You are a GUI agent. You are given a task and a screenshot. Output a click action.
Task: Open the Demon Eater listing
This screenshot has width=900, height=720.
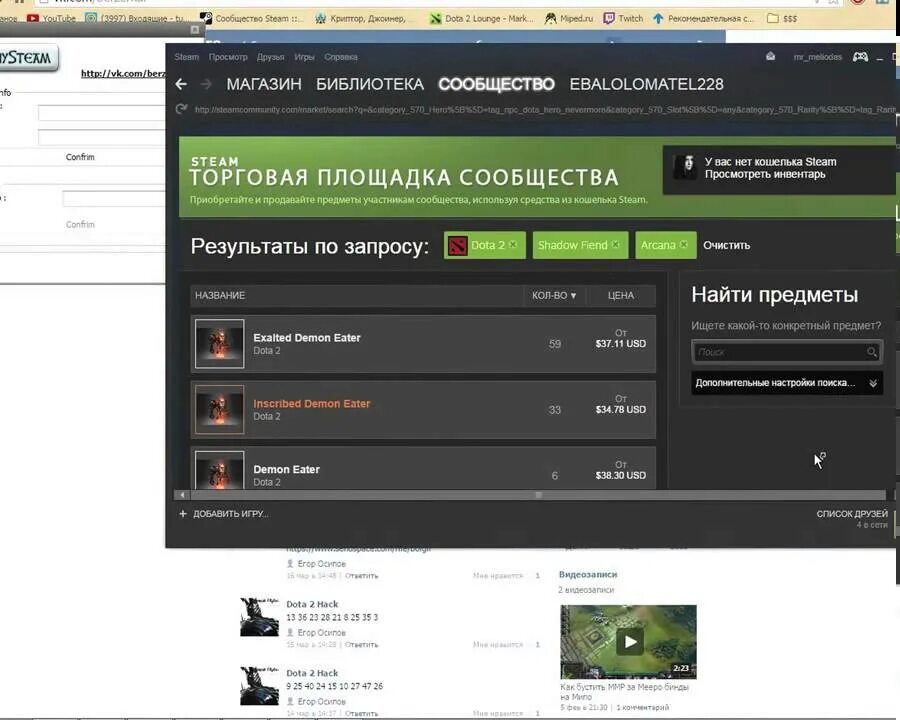(423, 469)
